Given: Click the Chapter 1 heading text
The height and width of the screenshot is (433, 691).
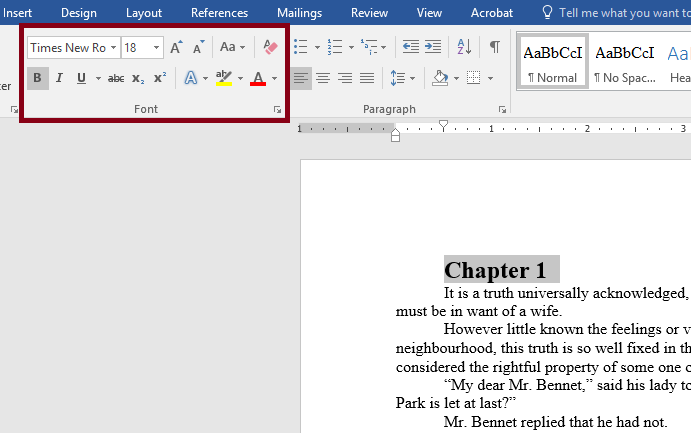Looking at the screenshot, I should pos(495,270).
